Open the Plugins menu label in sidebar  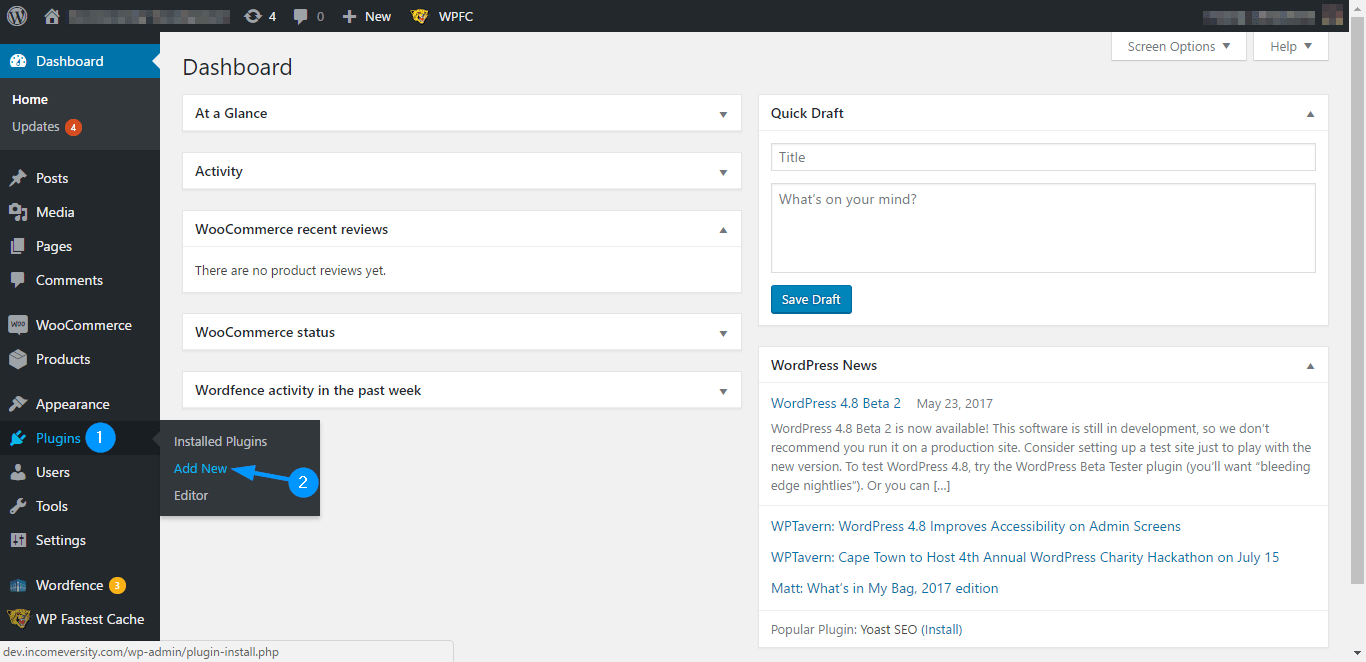(x=58, y=438)
